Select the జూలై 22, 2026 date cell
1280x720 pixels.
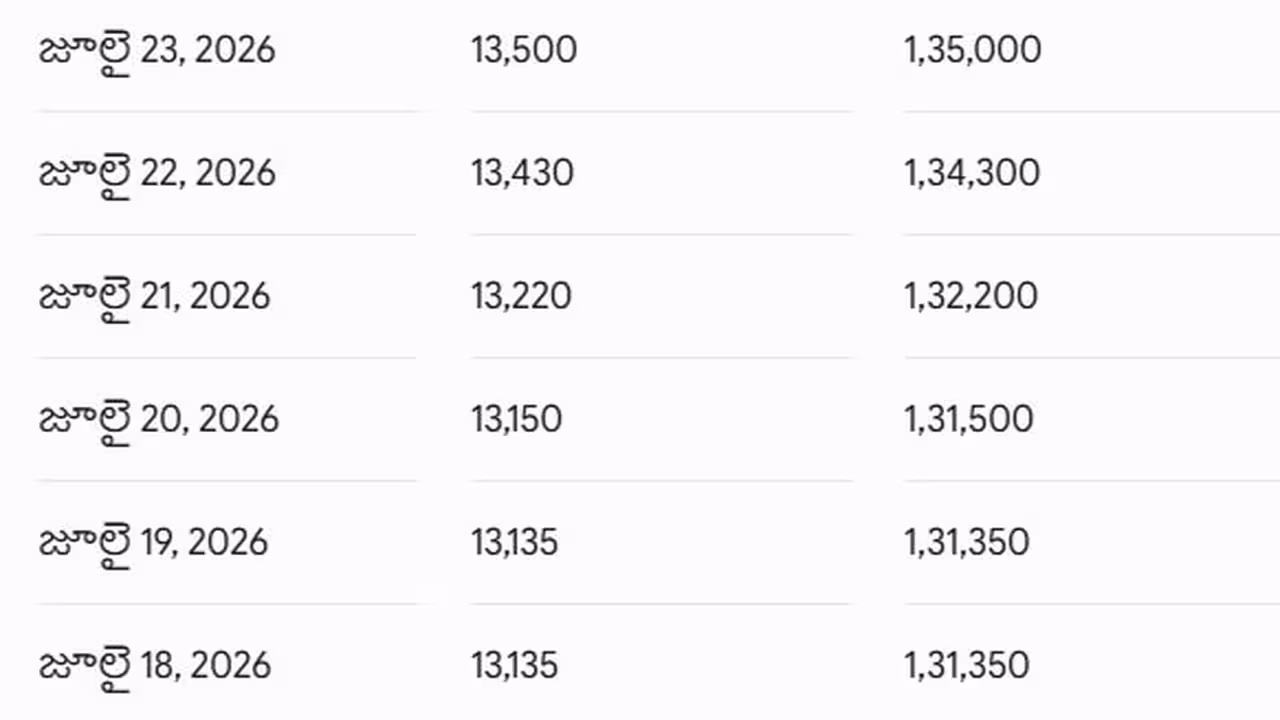pyautogui.click(x=157, y=175)
